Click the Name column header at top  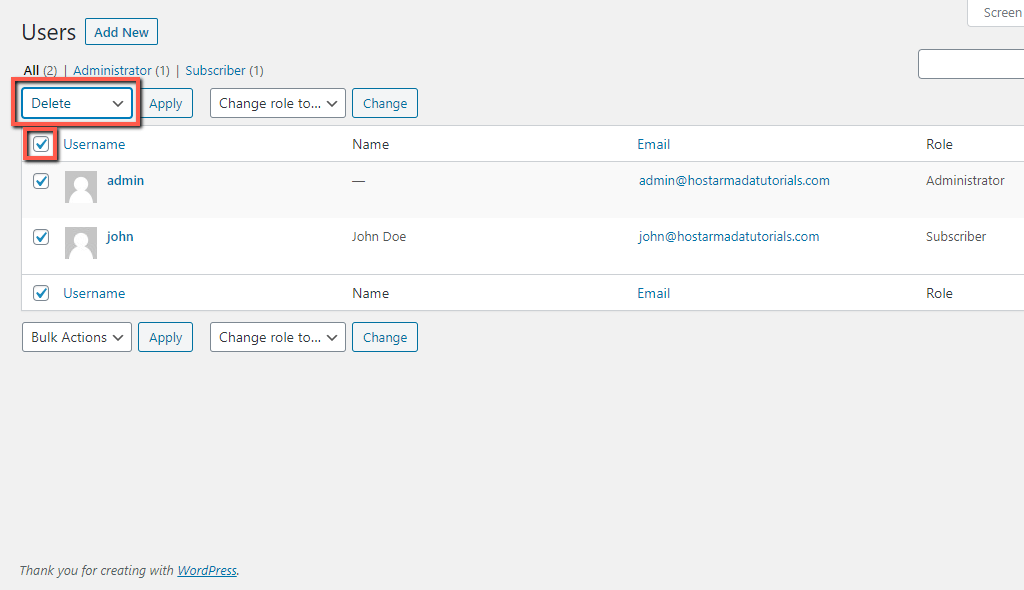[x=370, y=144]
